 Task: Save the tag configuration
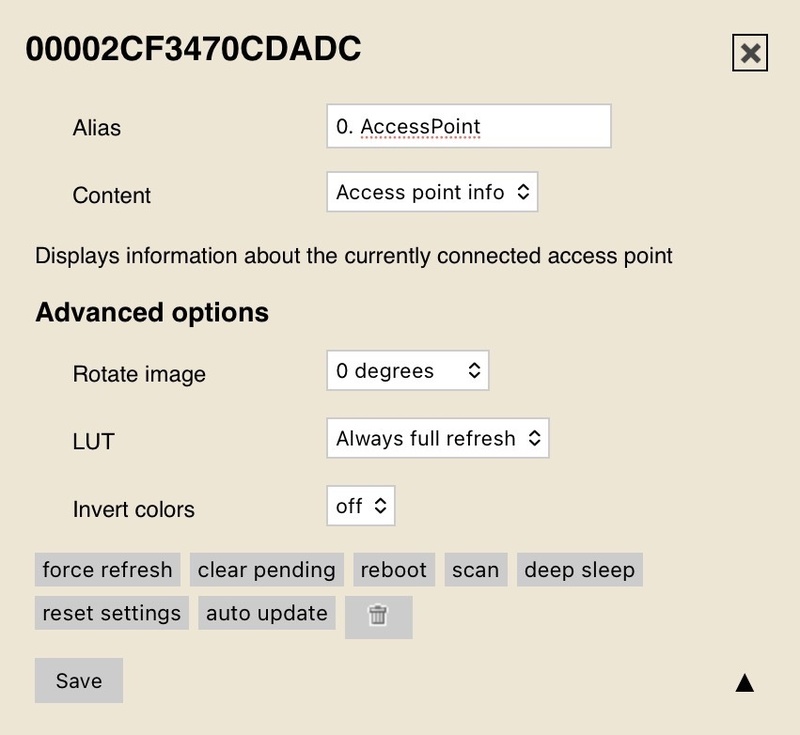click(x=78, y=681)
